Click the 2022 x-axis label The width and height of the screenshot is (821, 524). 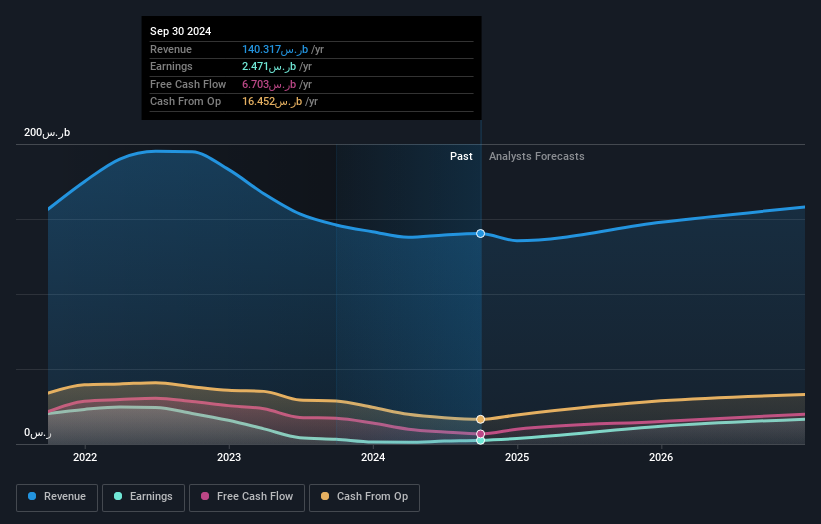pos(85,457)
